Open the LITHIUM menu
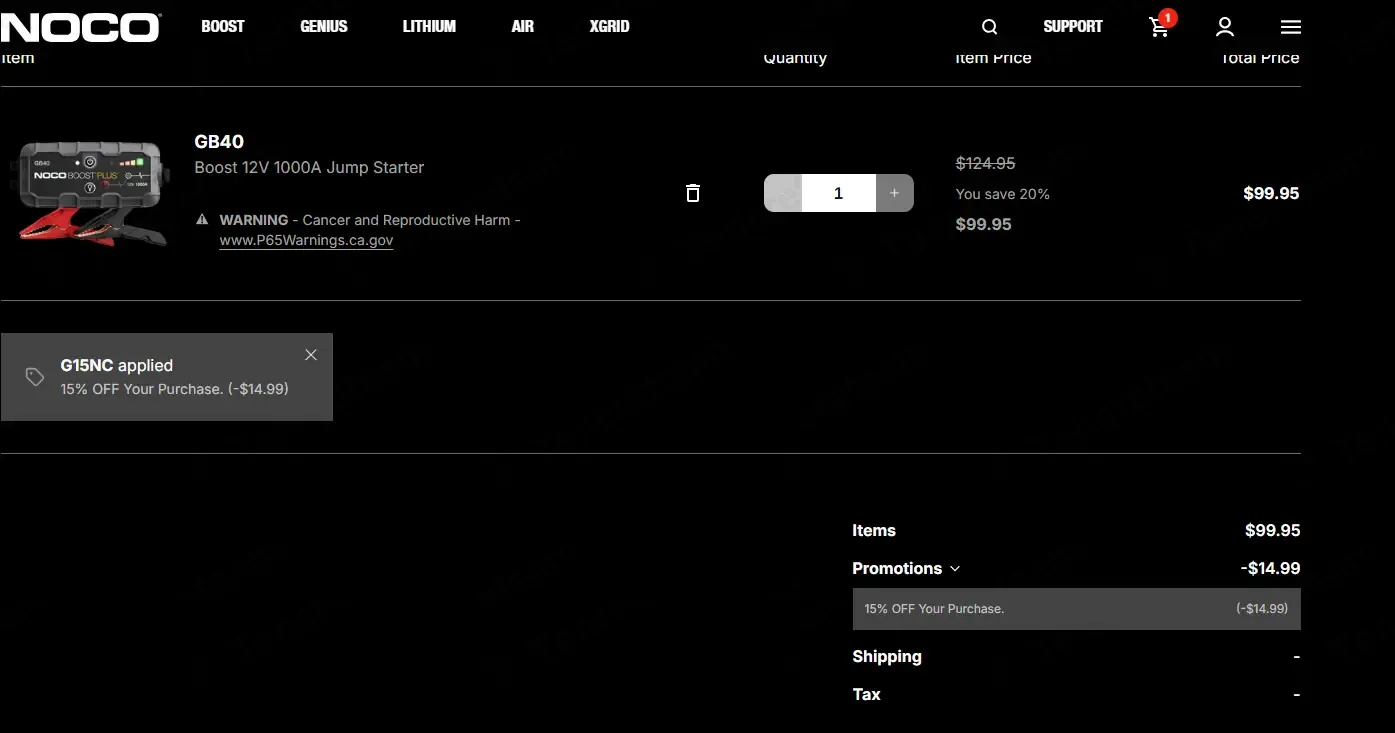1395x733 pixels. [x=429, y=27]
